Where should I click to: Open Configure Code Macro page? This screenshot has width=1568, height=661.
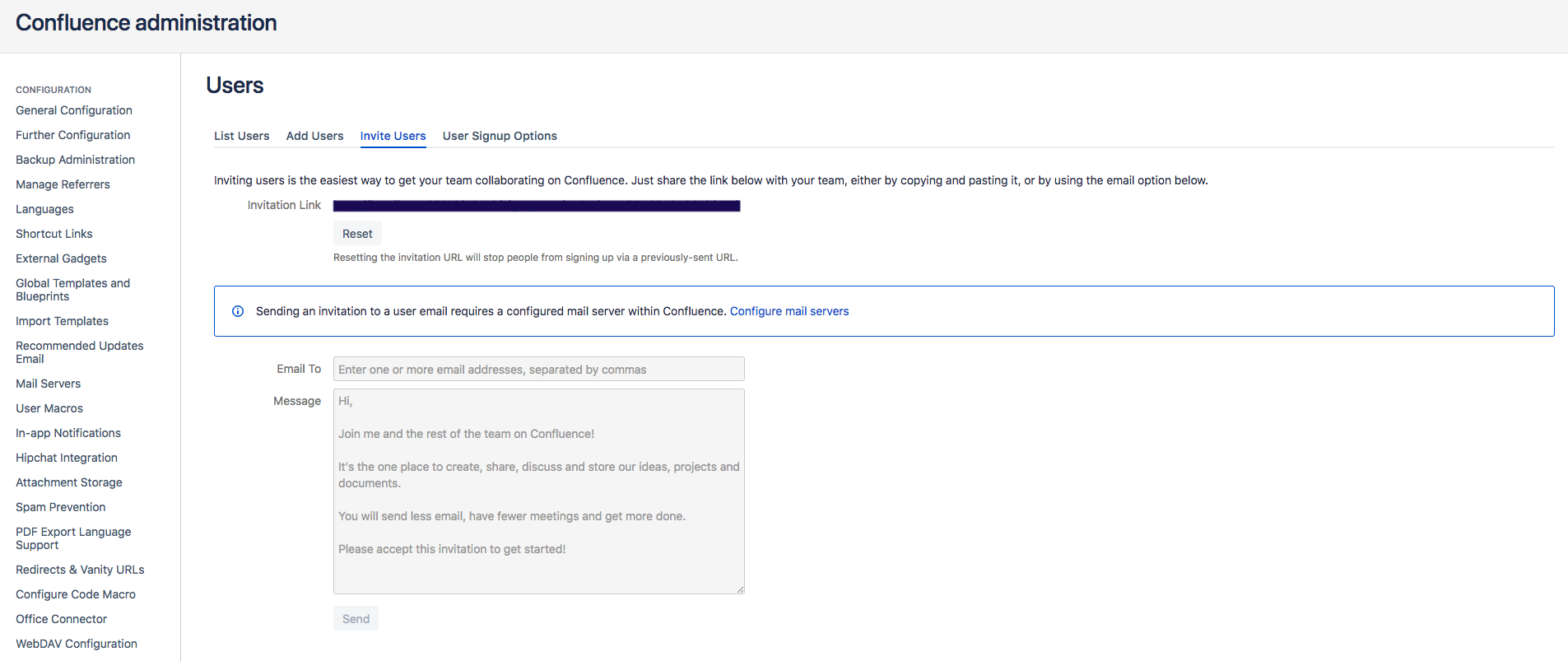coord(76,594)
